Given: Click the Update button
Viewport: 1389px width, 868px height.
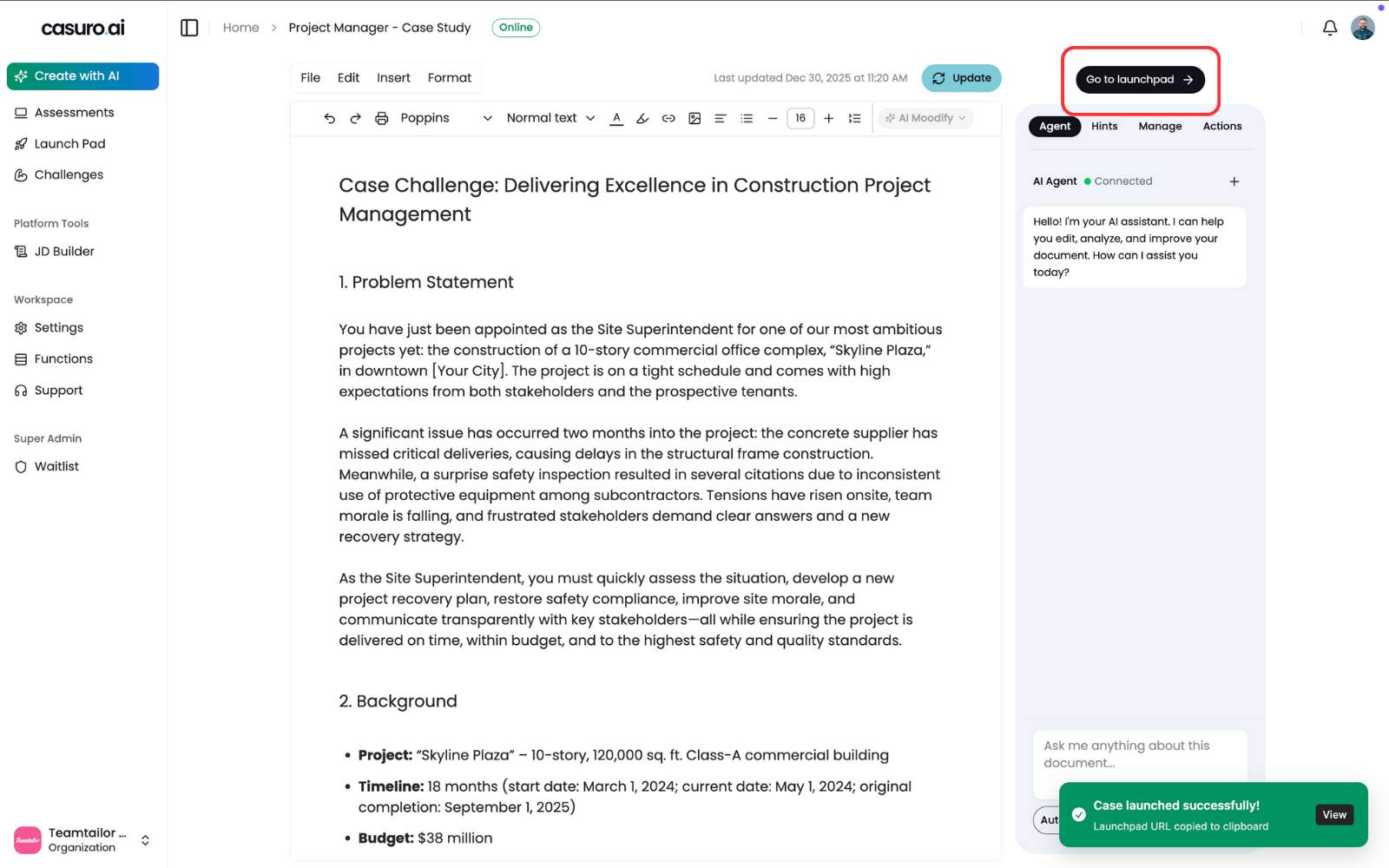Looking at the screenshot, I should [x=961, y=78].
